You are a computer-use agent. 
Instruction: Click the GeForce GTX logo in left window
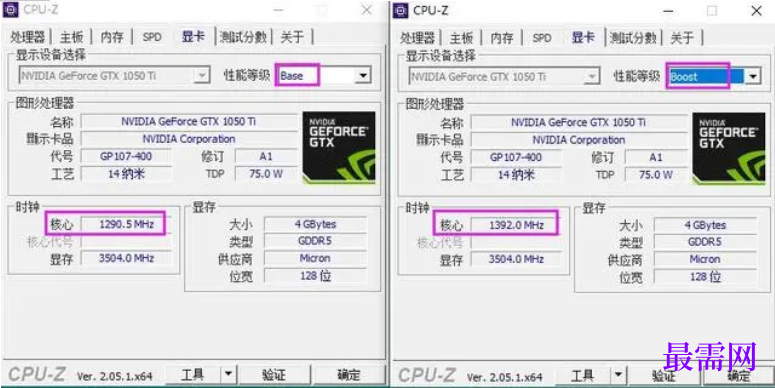[x=339, y=147]
